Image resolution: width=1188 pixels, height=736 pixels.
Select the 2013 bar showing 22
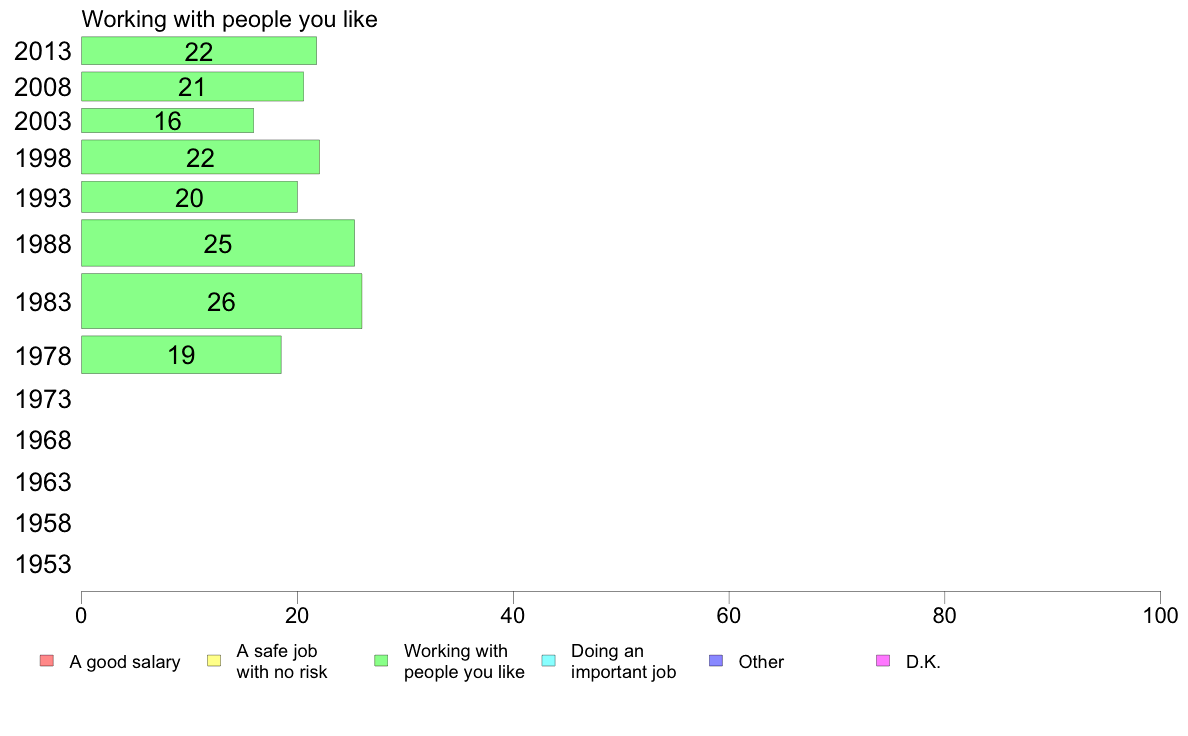pyautogui.click(x=199, y=51)
